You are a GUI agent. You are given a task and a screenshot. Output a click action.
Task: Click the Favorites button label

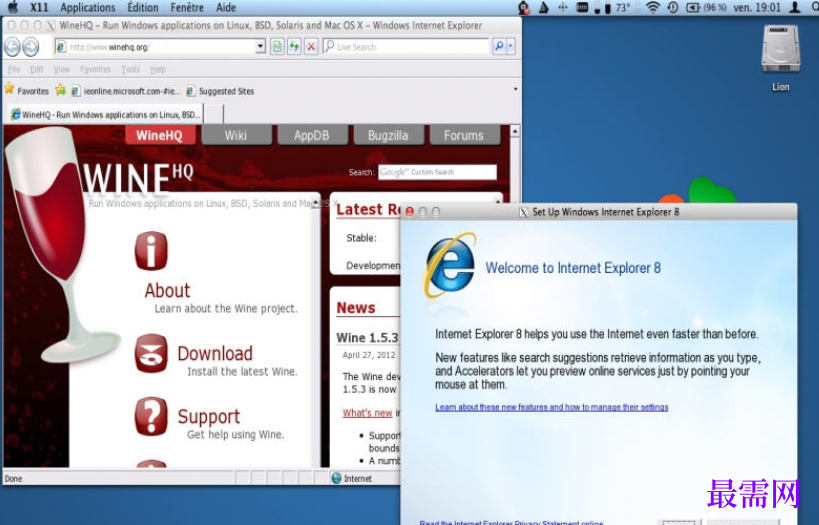(x=33, y=91)
